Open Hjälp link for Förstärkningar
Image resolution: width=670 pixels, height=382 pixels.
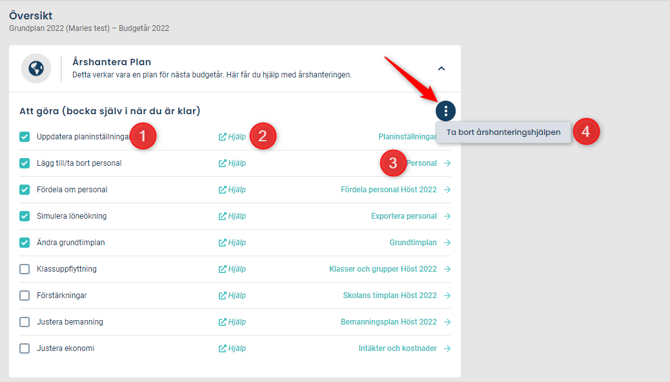[232, 296]
